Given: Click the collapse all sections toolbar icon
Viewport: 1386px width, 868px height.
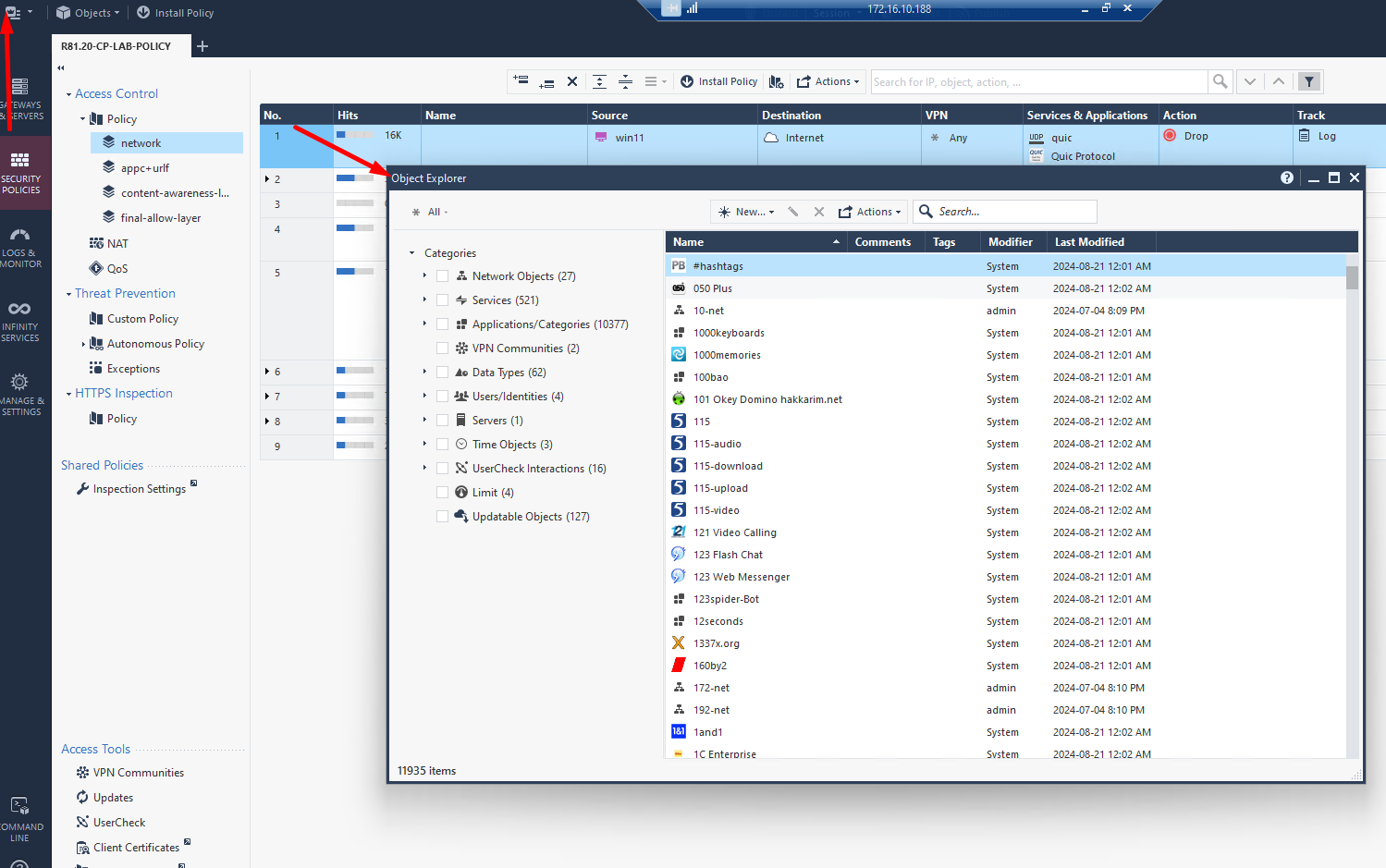Looking at the screenshot, I should pyautogui.click(x=625, y=81).
